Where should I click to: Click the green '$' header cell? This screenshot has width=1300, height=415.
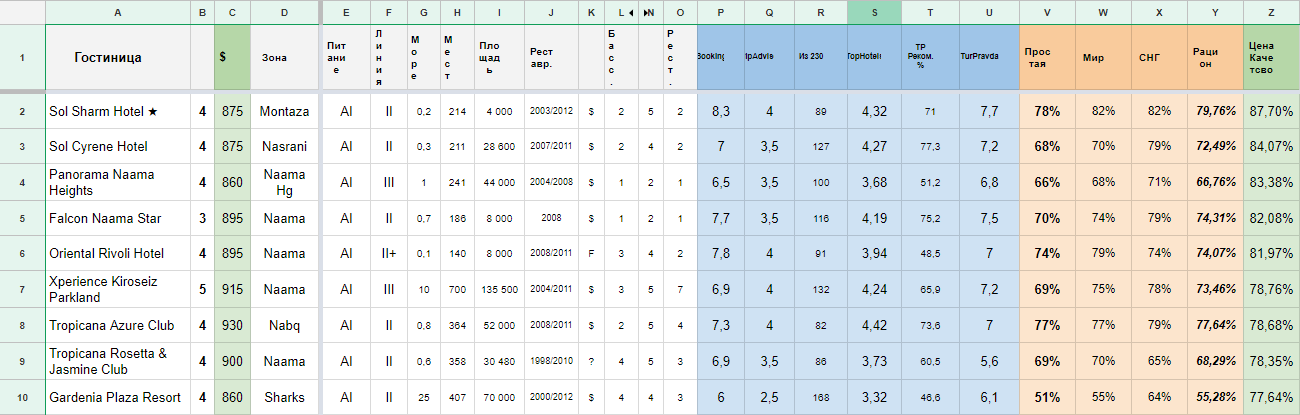pyautogui.click(x=232, y=57)
